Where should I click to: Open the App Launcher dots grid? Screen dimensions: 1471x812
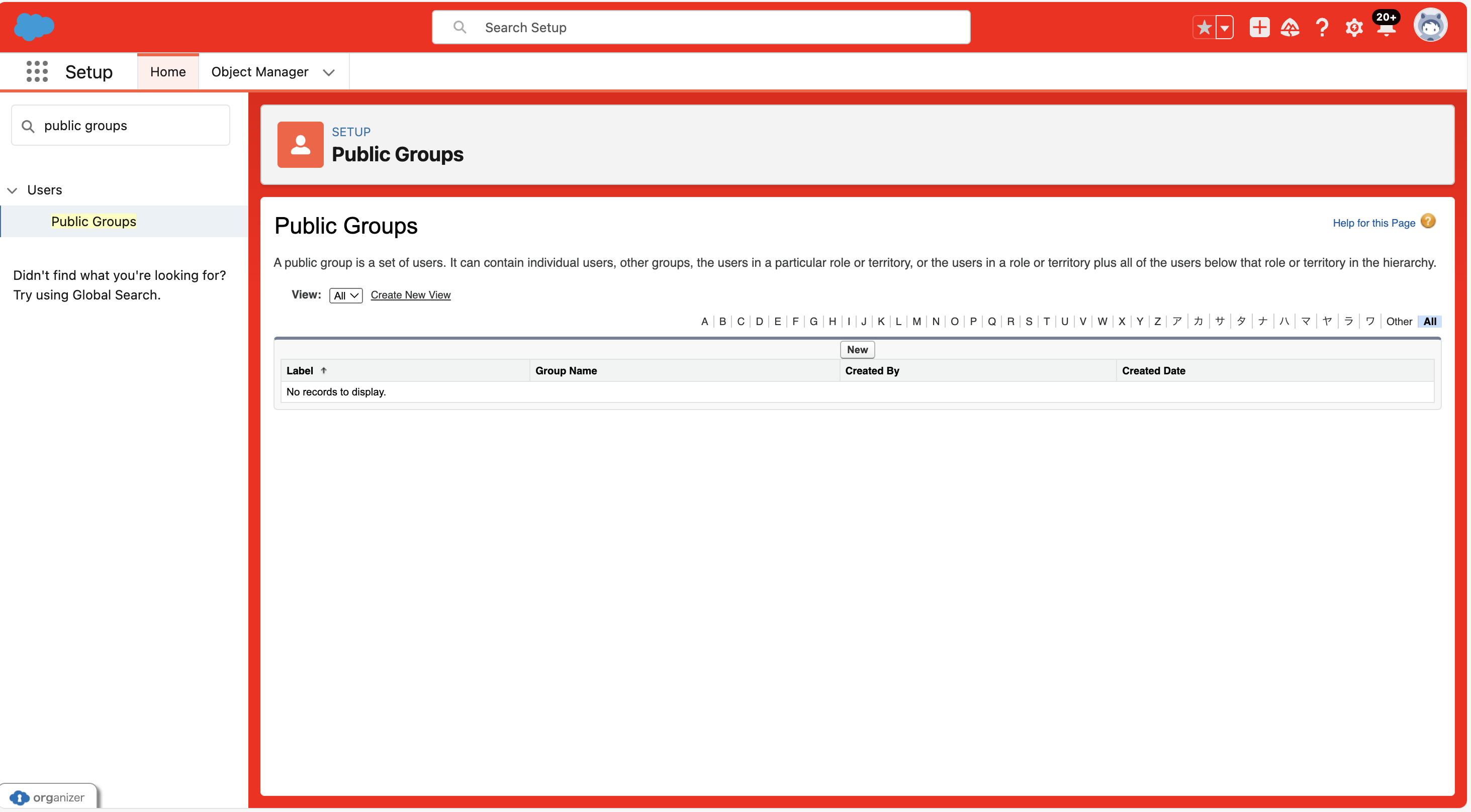[x=37, y=71]
